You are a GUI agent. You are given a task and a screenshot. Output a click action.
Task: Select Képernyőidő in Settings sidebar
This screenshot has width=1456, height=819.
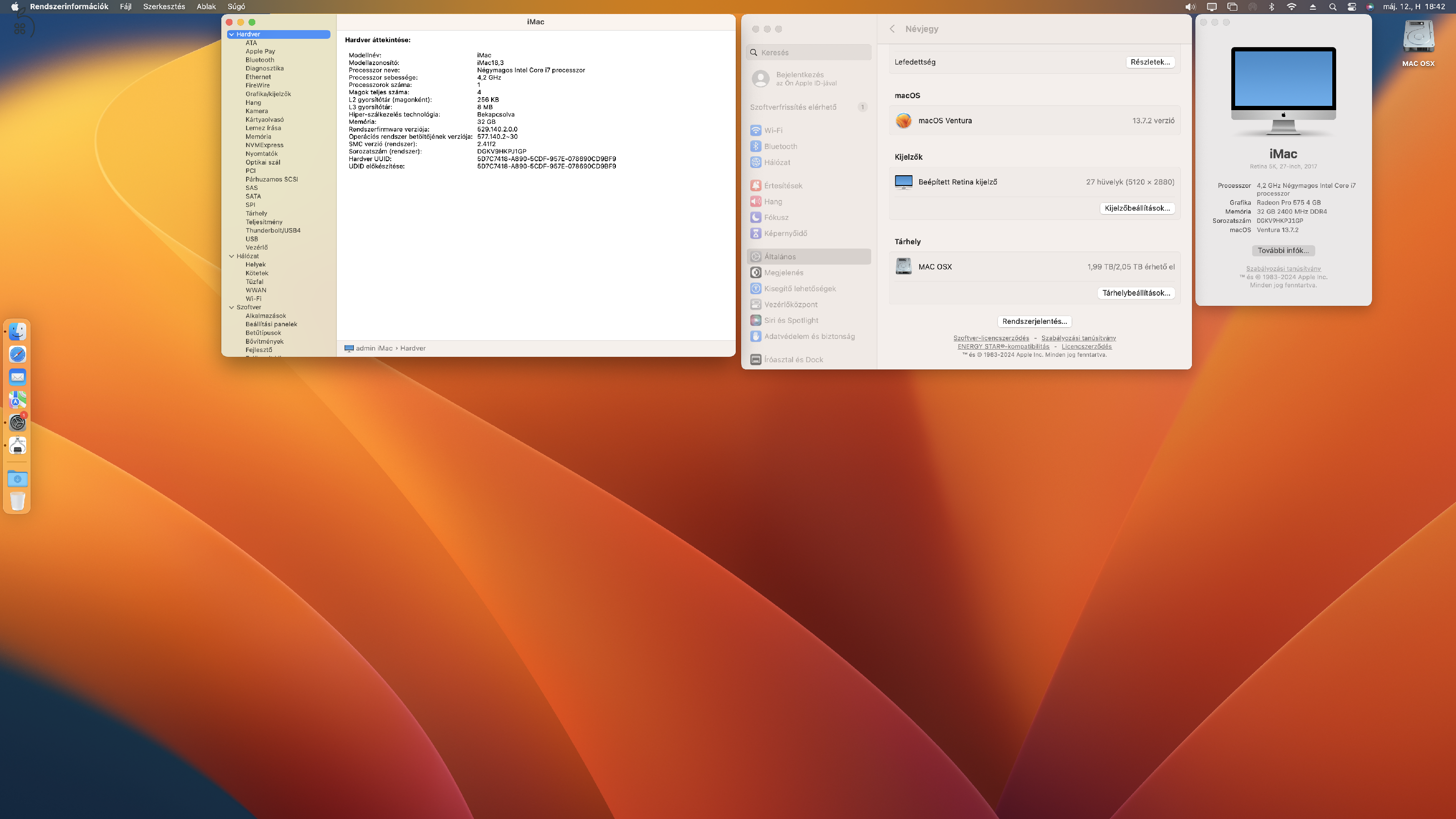(x=808, y=233)
